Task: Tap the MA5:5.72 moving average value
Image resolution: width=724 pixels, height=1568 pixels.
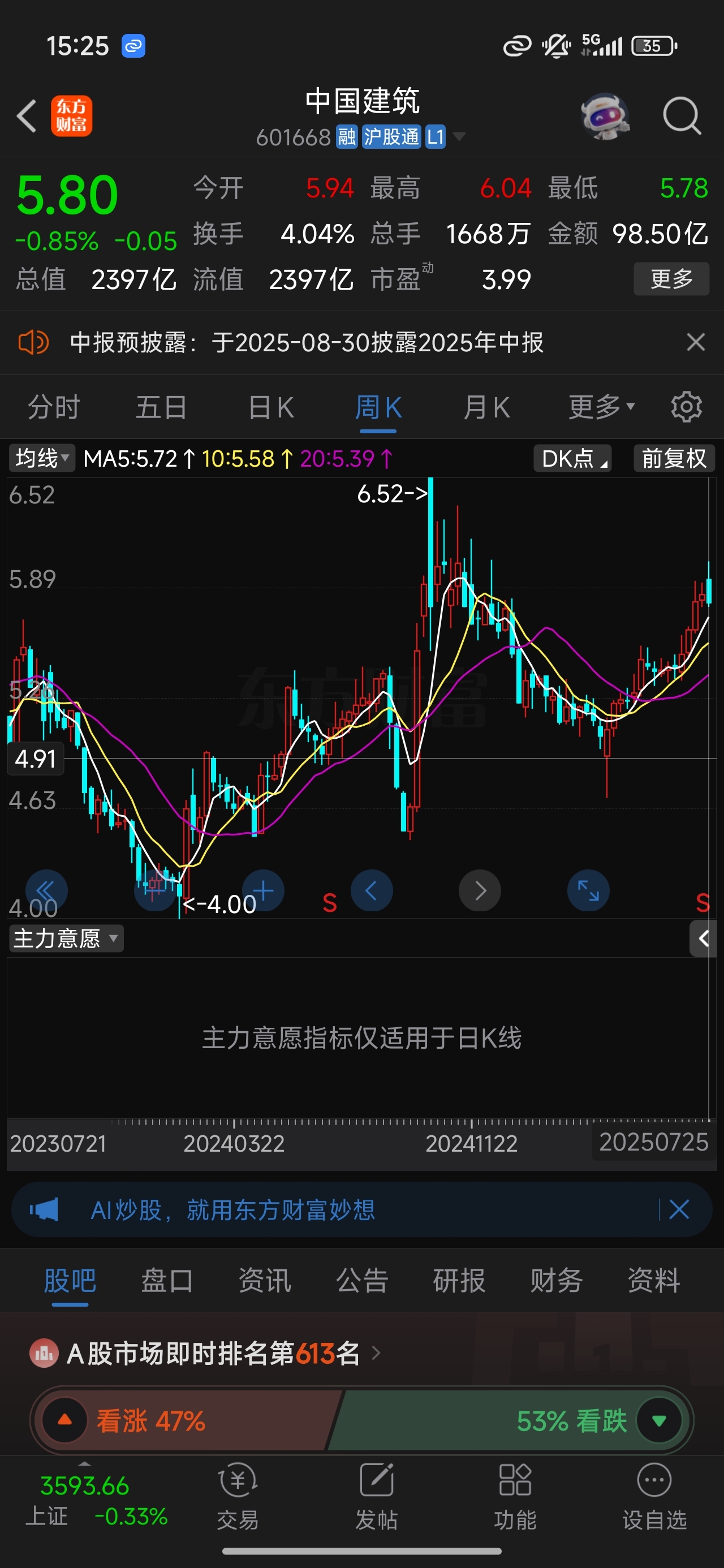Action: point(130,458)
